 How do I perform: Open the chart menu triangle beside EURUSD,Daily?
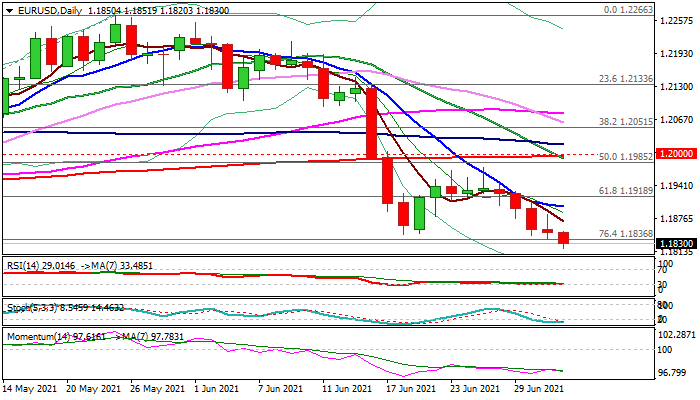pyautogui.click(x=9, y=11)
